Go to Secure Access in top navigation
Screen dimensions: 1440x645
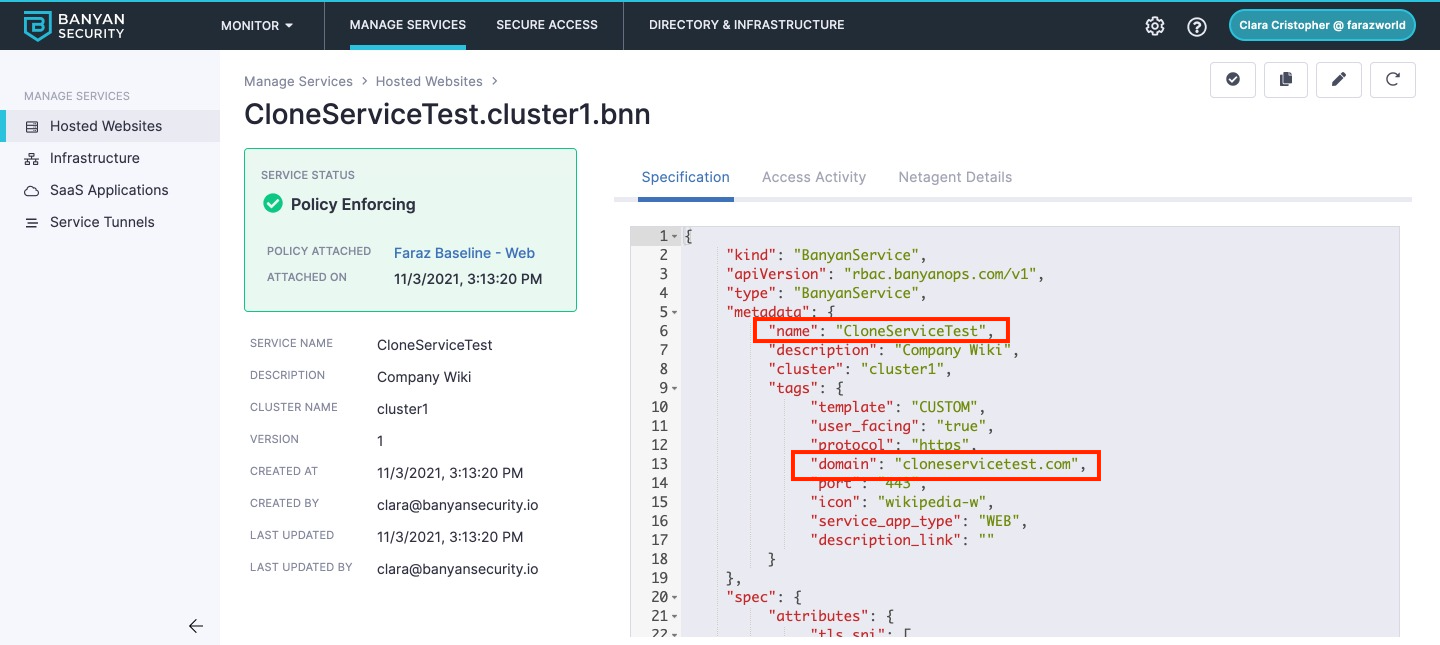547,25
